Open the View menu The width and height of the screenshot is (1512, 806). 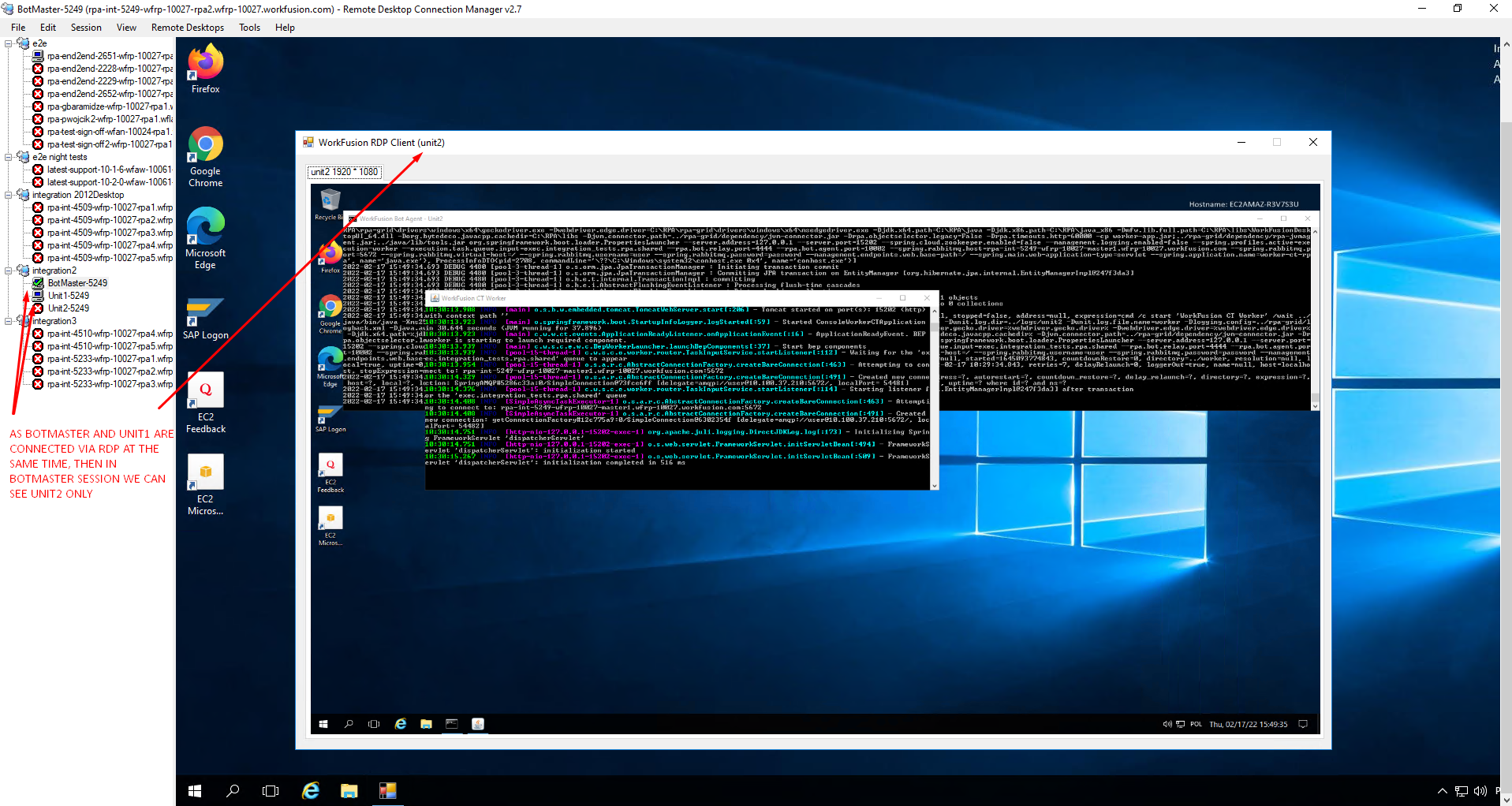point(126,28)
